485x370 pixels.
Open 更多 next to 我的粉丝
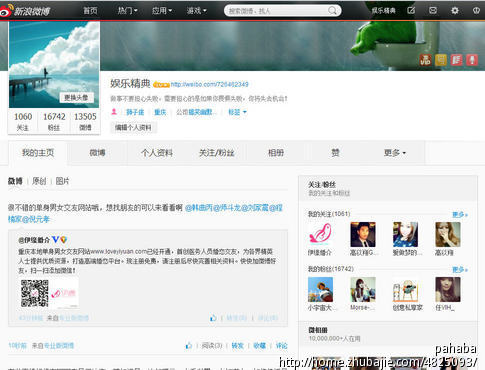(460, 269)
